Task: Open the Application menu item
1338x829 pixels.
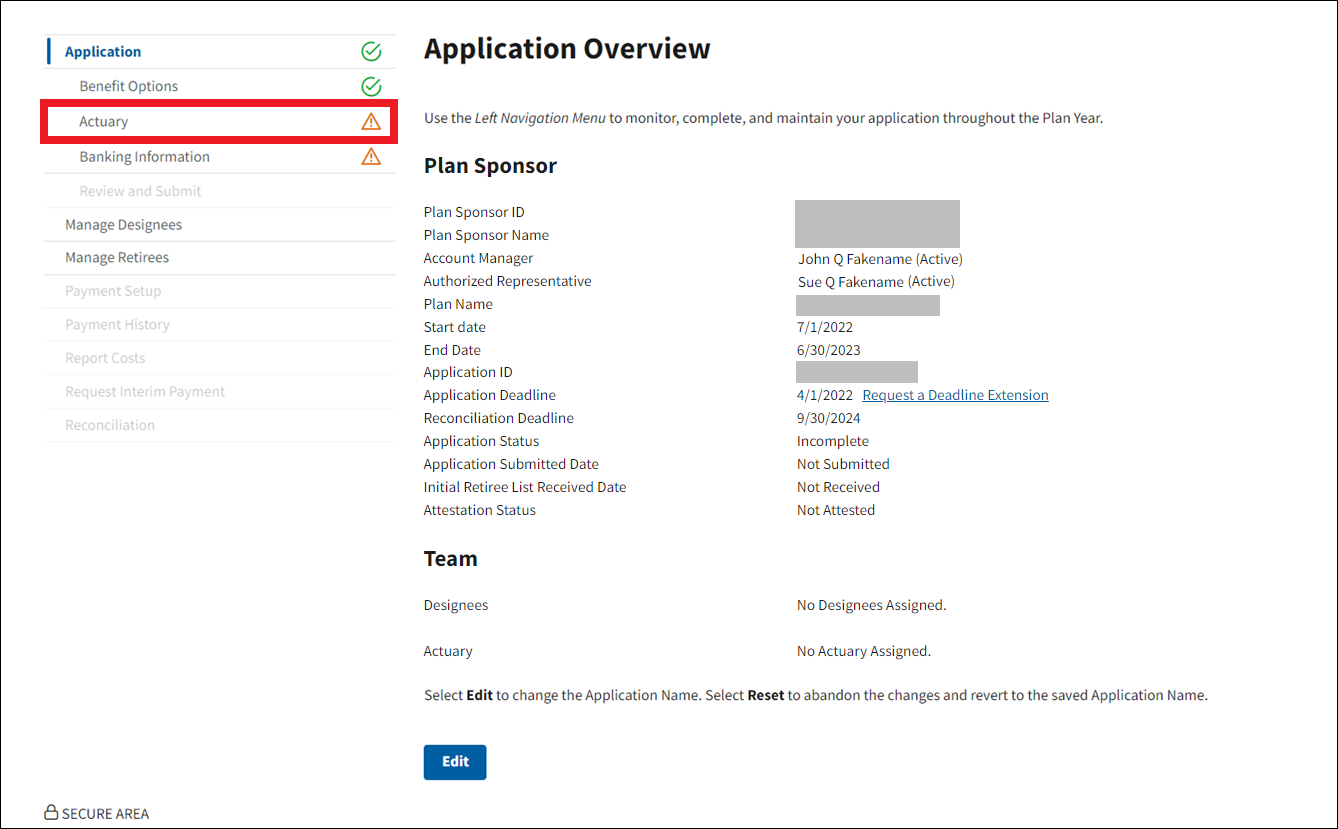Action: [x=103, y=52]
